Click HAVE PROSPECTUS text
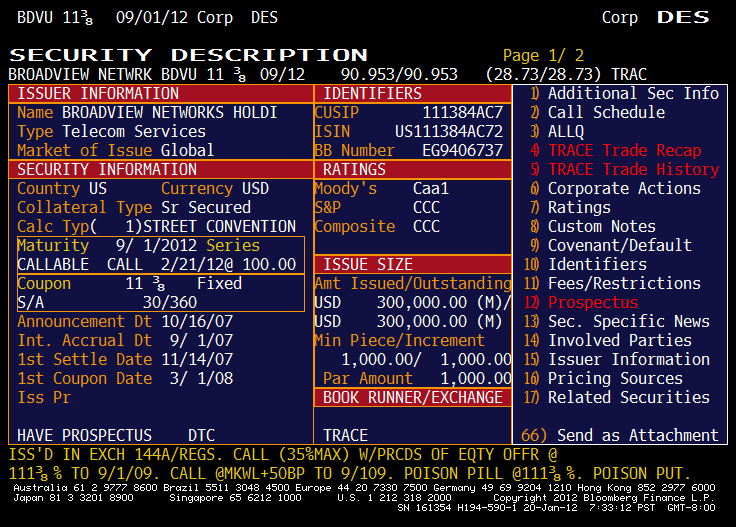736x527 pixels. (x=84, y=435)
